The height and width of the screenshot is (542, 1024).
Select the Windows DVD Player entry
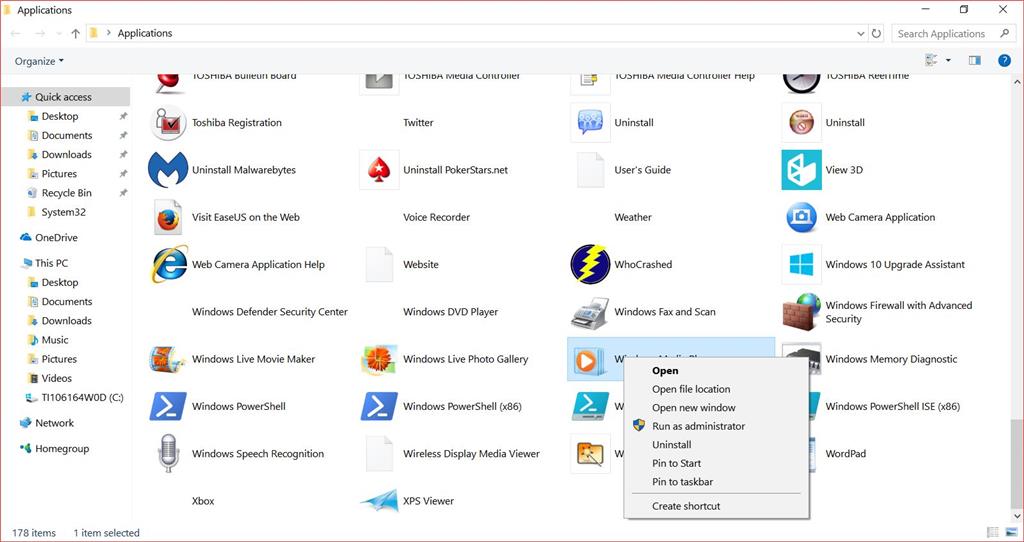click(x=451, y=311)
